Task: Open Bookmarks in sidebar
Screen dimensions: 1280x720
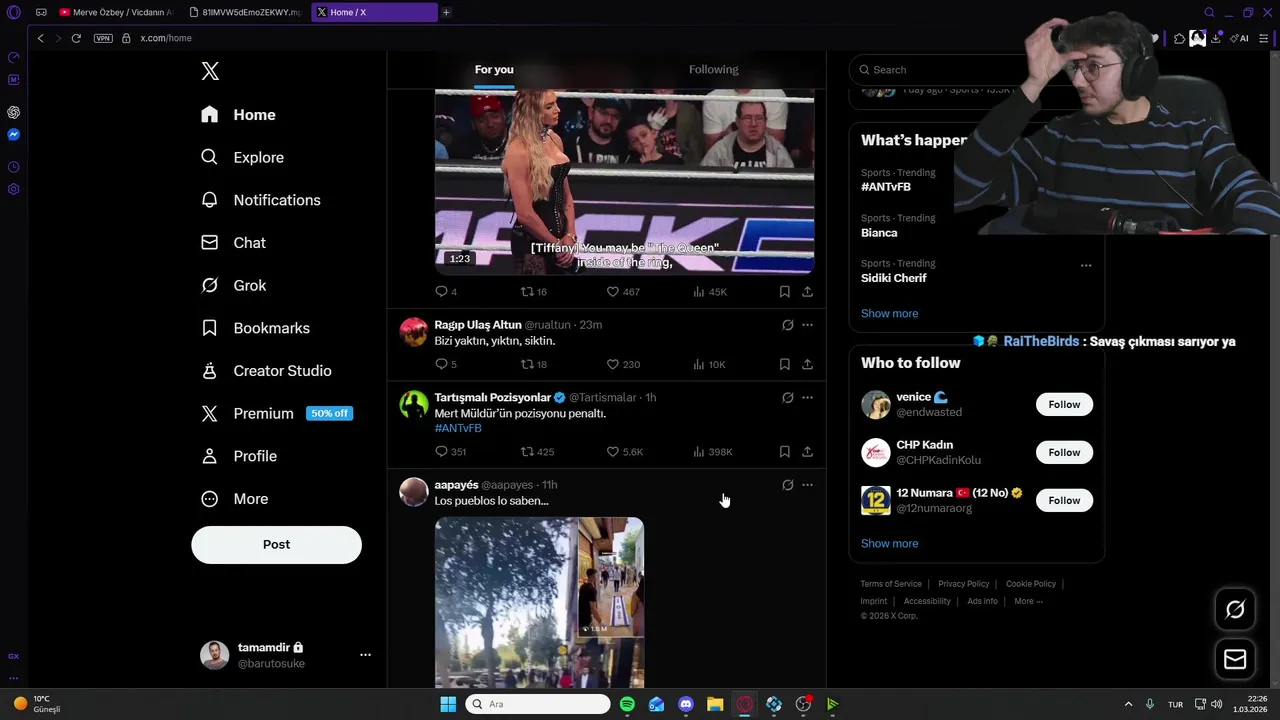Action: (255, 328)
